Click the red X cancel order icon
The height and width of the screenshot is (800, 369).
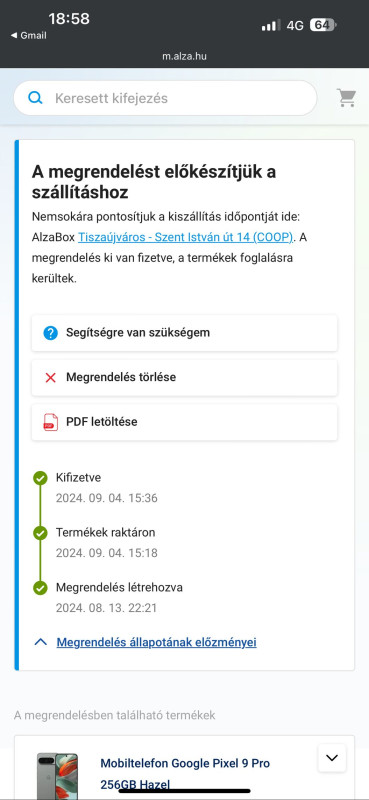51,378
